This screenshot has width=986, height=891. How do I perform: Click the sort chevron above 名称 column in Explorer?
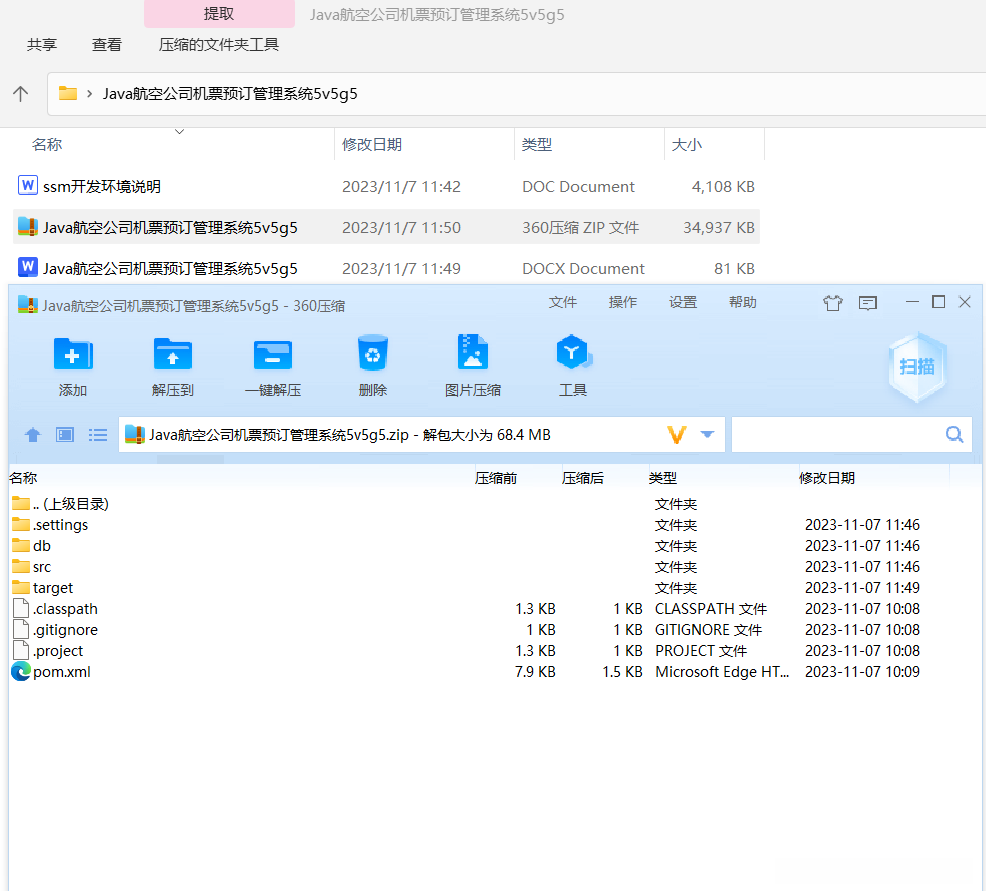tap(179, 131)
